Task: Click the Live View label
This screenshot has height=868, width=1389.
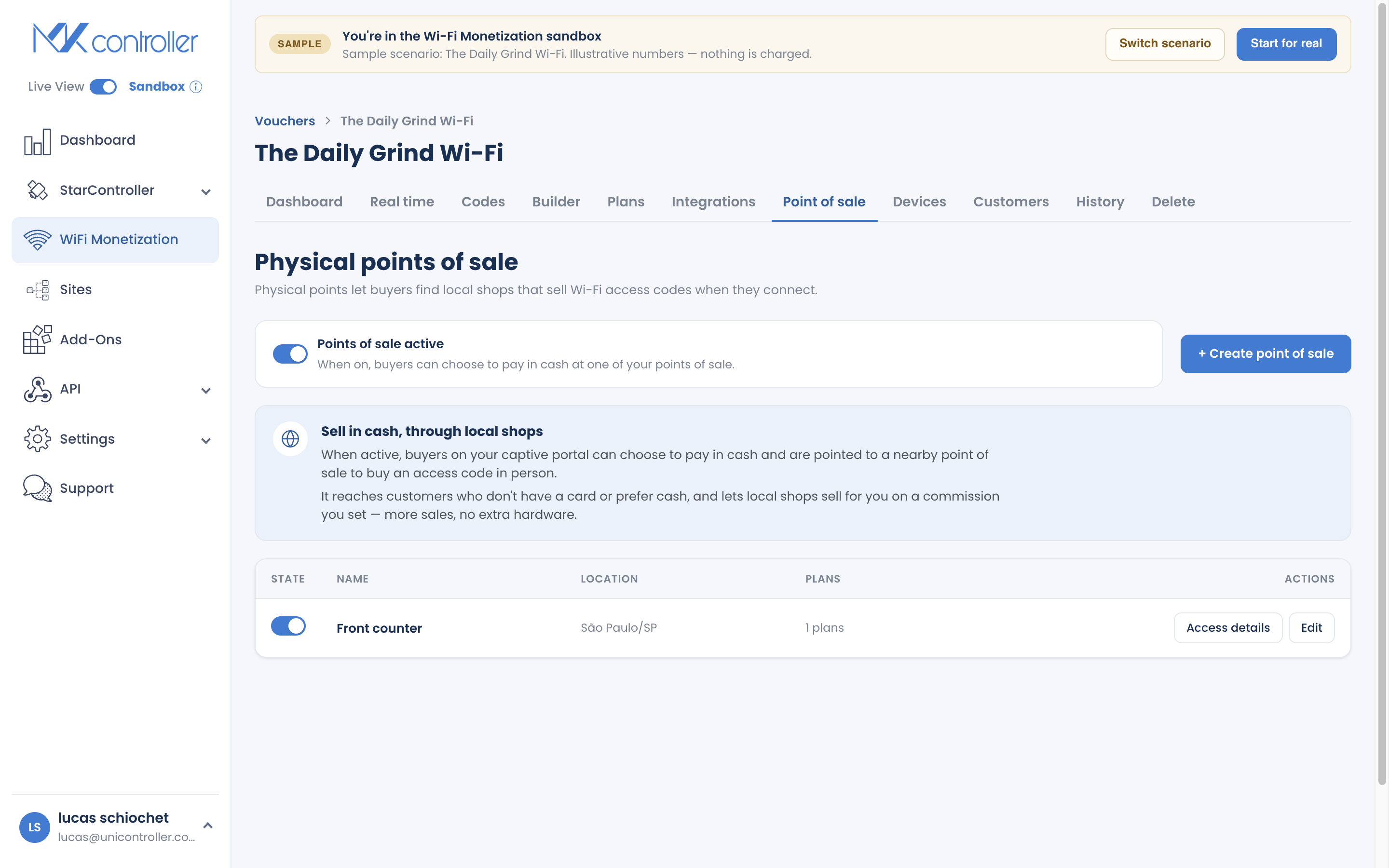Action: pyautogui.click(x=56, y=87)
